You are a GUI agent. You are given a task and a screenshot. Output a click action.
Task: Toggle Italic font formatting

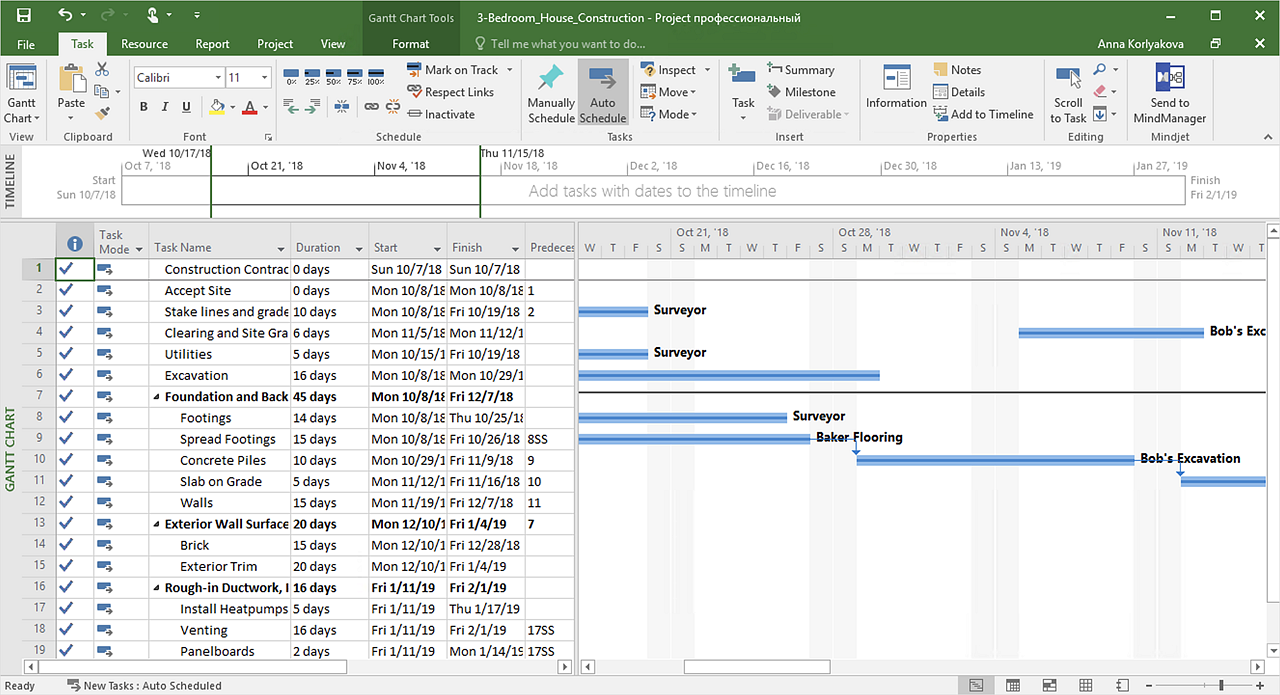[165, 107]
